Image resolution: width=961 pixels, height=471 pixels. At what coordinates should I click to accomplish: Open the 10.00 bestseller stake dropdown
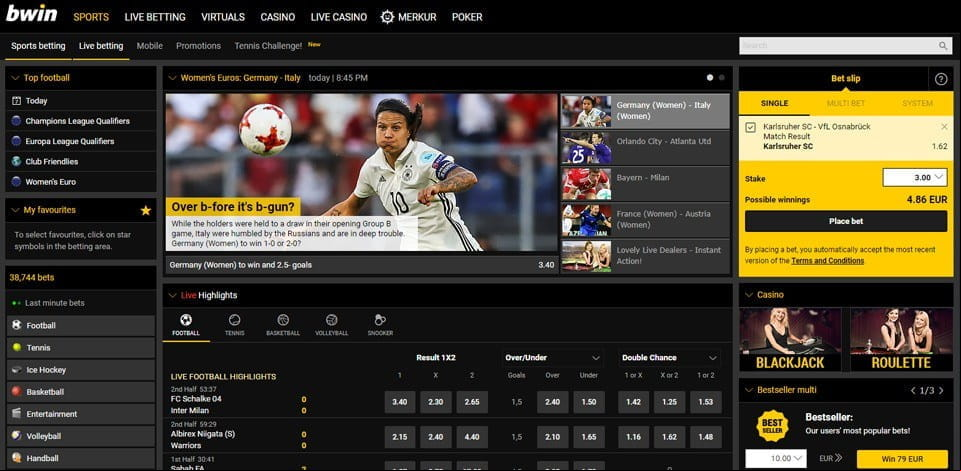pyautogui.click(x=776, y=458)
